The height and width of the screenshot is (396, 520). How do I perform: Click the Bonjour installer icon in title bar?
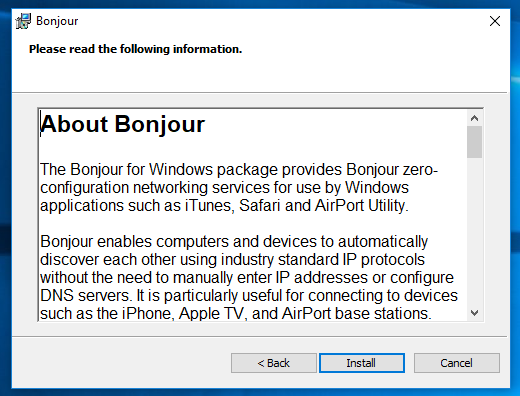coord(23,21)
